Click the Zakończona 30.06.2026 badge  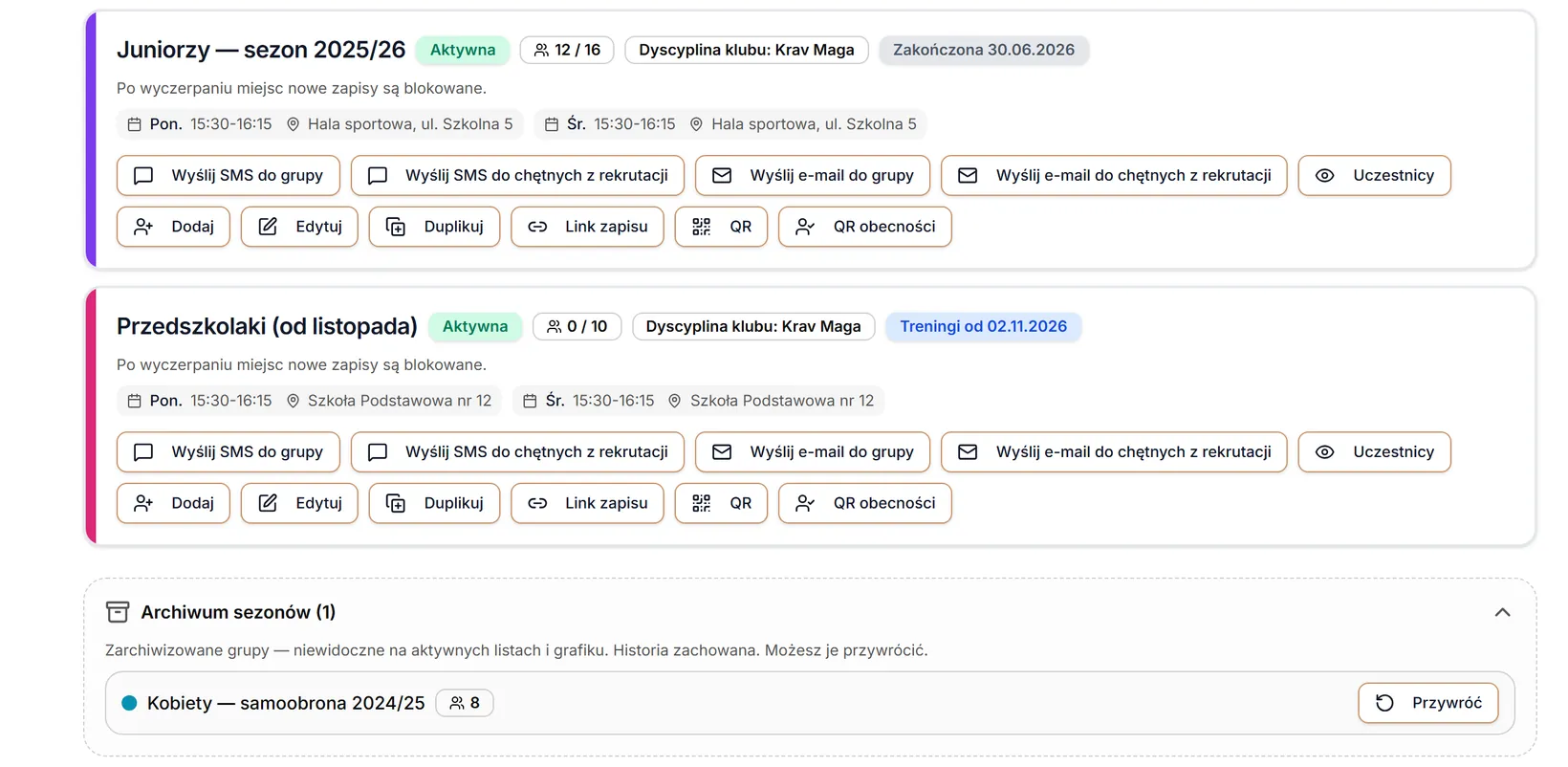point(984,50)
